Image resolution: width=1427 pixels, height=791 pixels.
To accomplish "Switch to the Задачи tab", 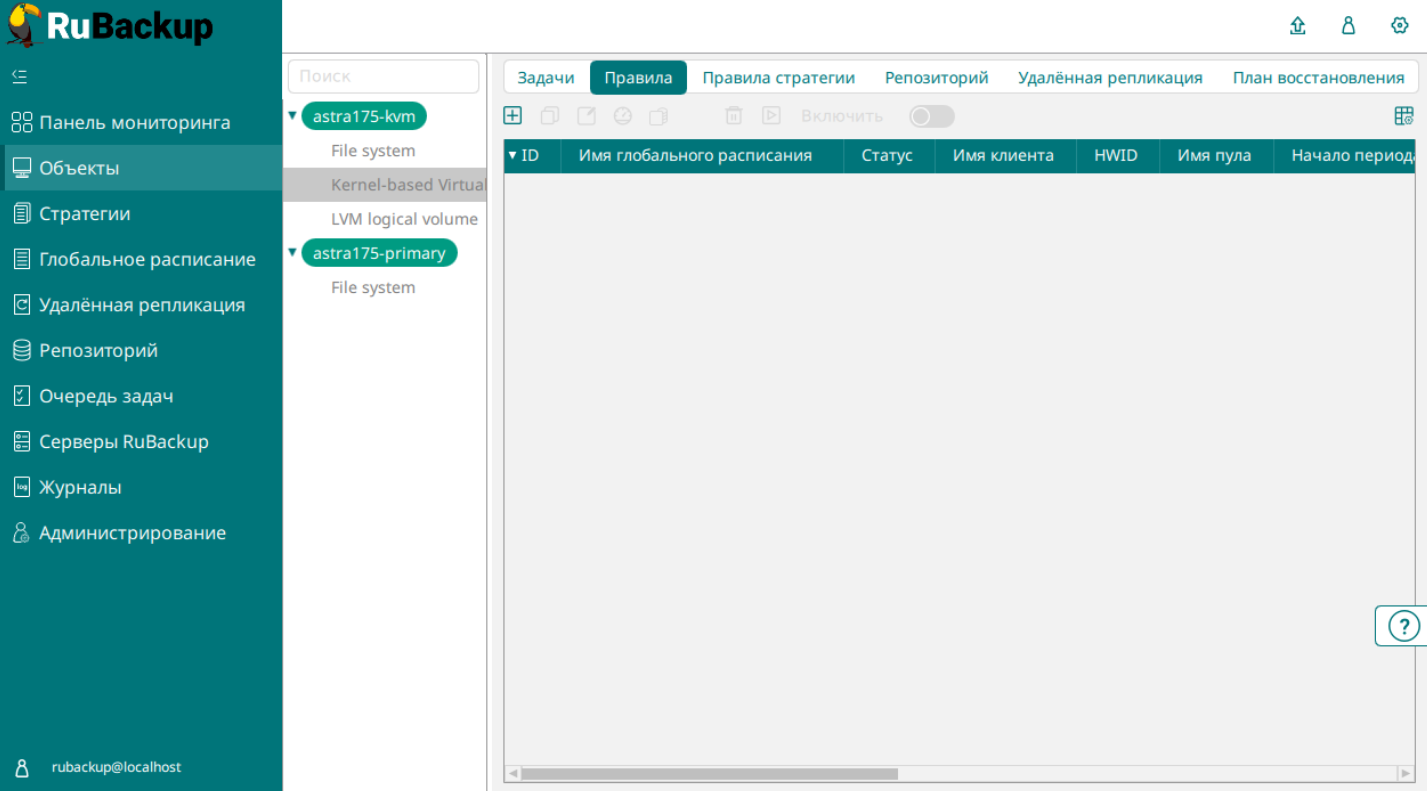I will tap(545, 78).
